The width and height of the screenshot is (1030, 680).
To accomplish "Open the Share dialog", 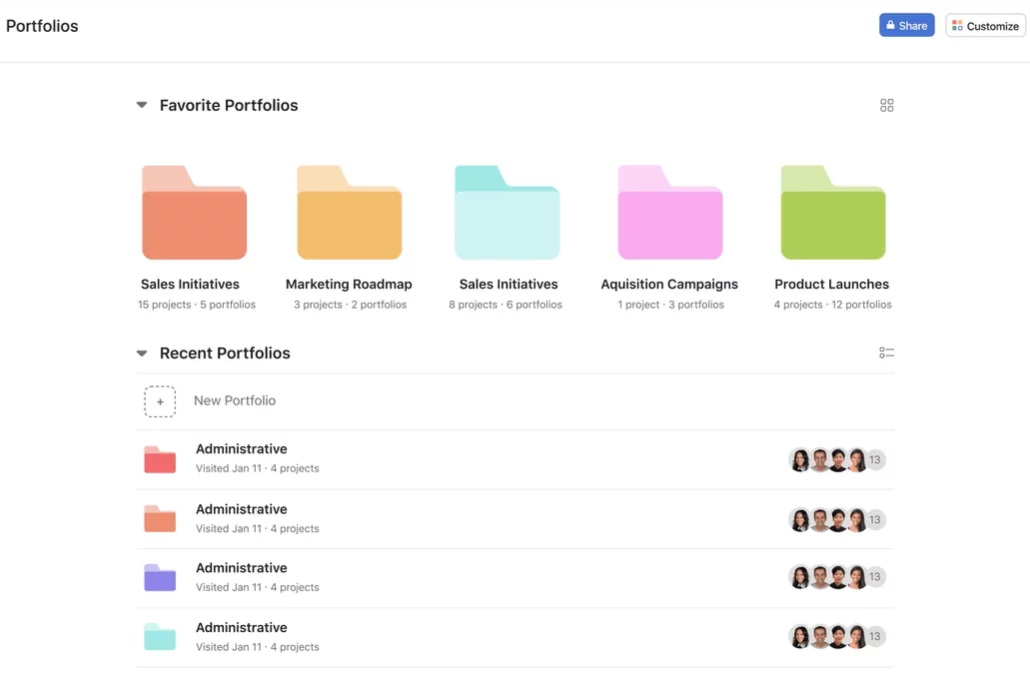I will click(x=906, y=25).
